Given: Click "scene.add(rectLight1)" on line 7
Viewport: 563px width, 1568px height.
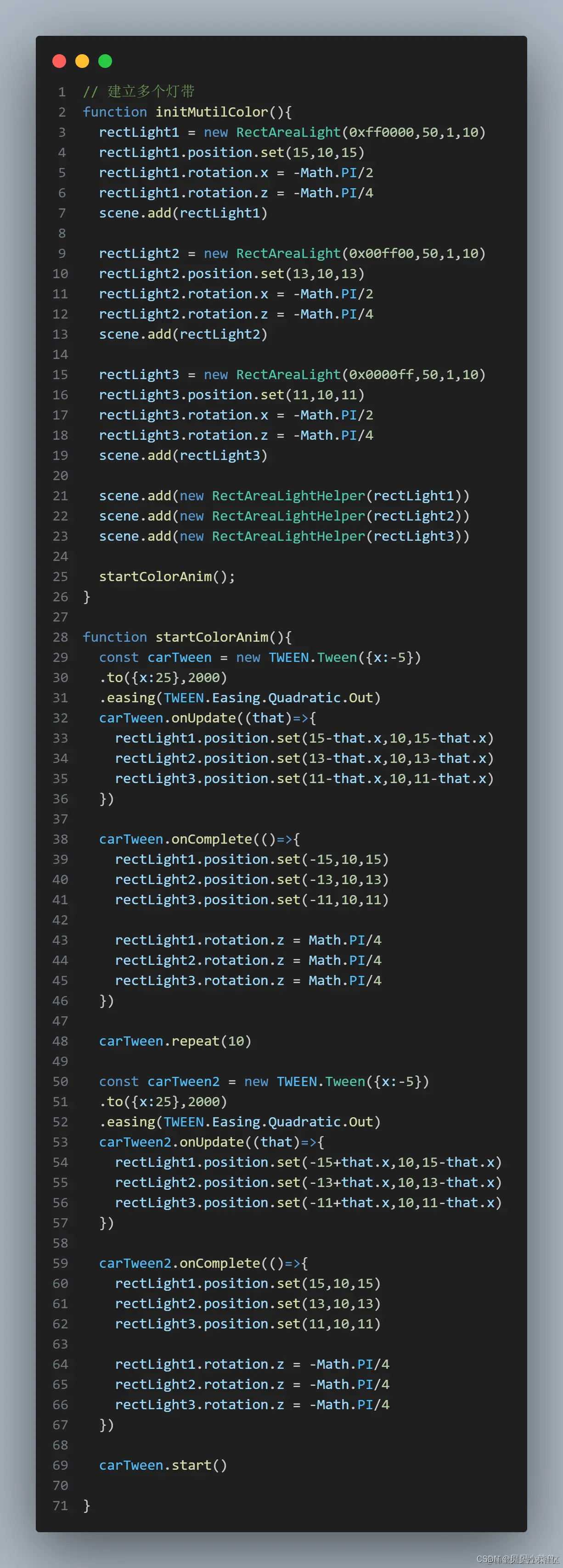Looking at the screenshot, I should [x=183, y=213].
